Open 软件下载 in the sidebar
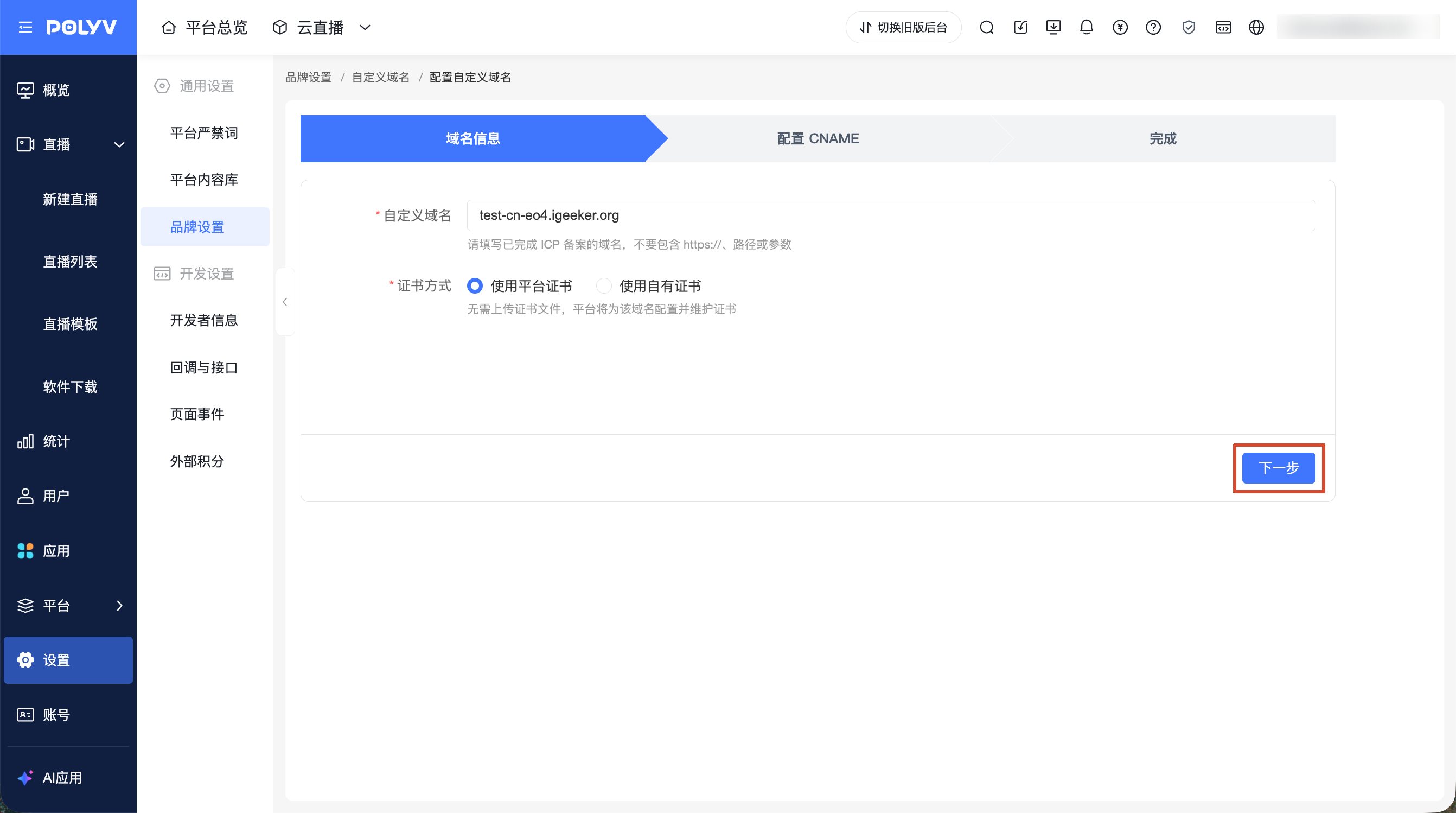 [x=70, y=387]
